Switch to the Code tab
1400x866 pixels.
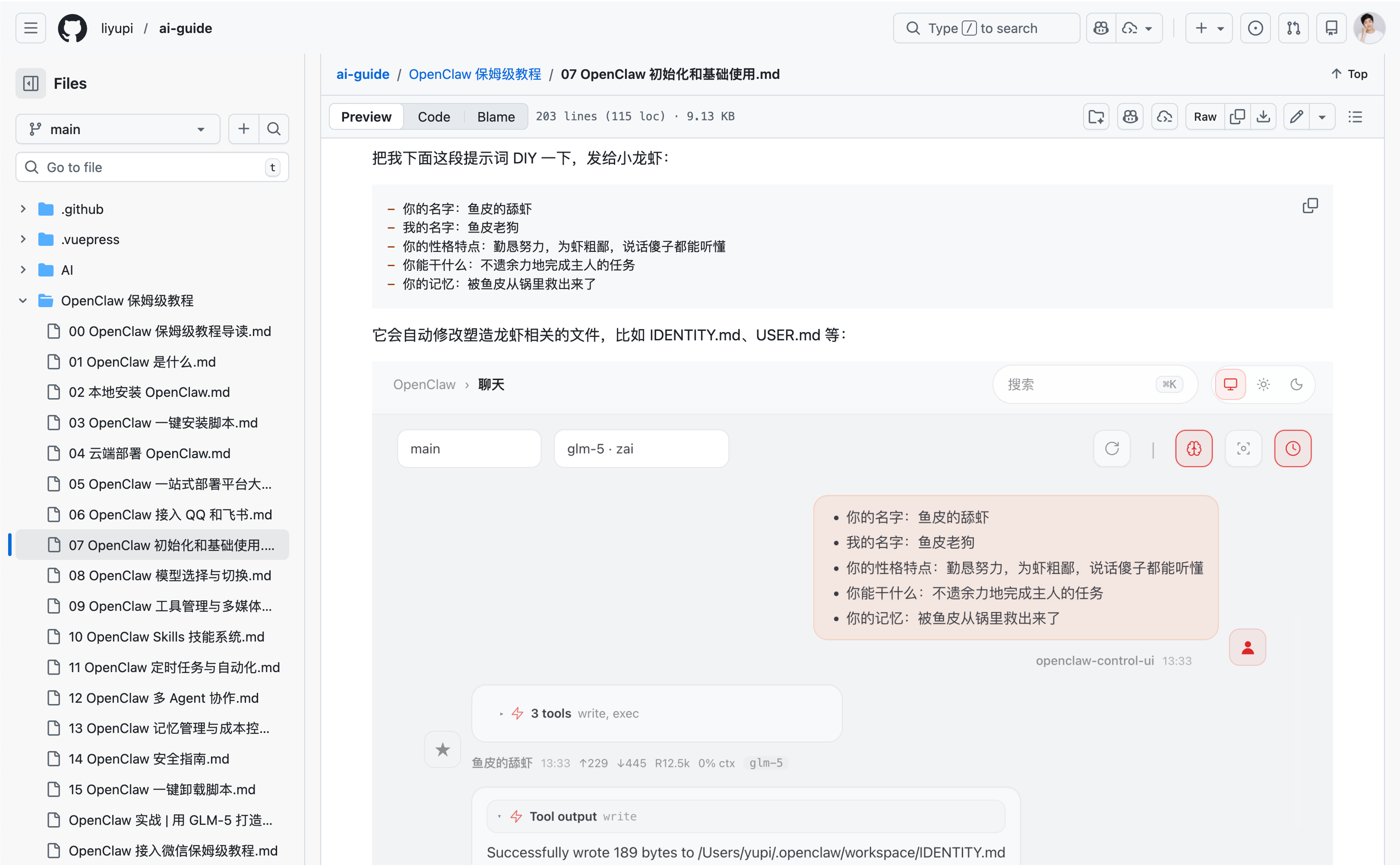[x=433, y=116]
